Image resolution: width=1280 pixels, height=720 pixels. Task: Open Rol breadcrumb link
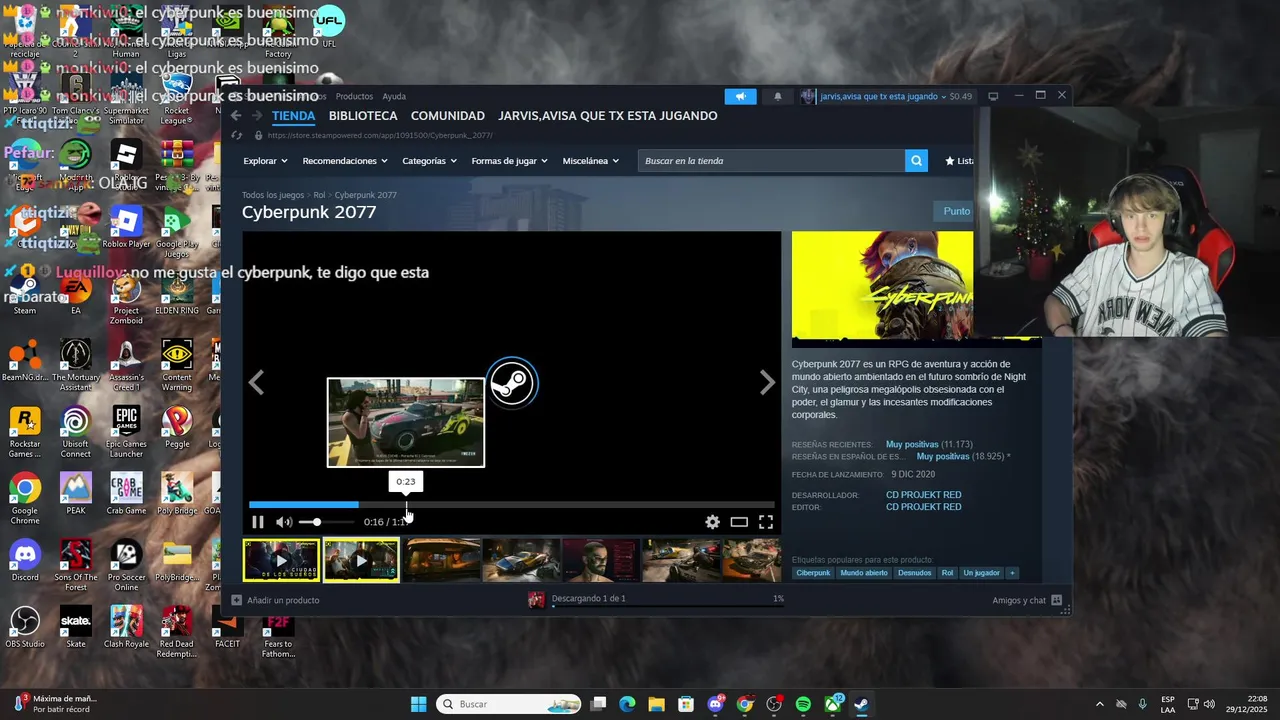(x=319, y=195)
